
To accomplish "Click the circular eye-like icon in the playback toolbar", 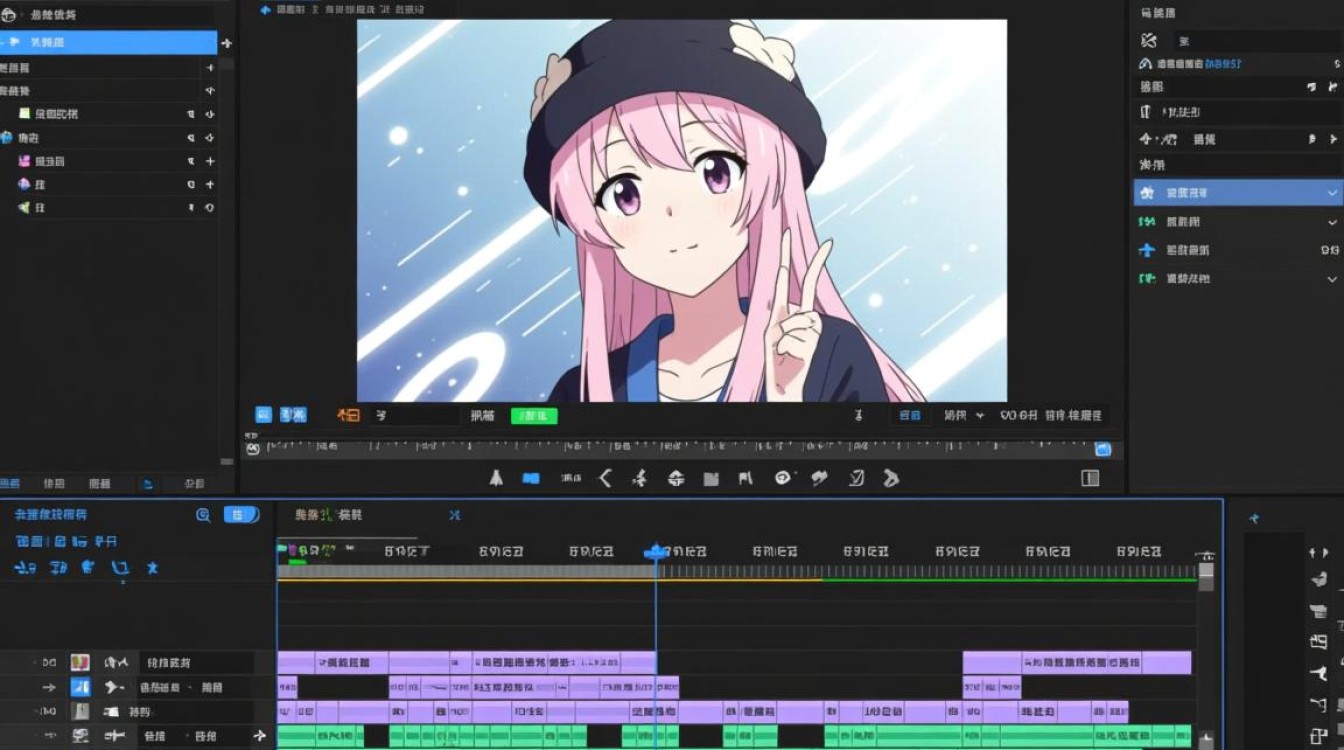I will tap(783, 478).
